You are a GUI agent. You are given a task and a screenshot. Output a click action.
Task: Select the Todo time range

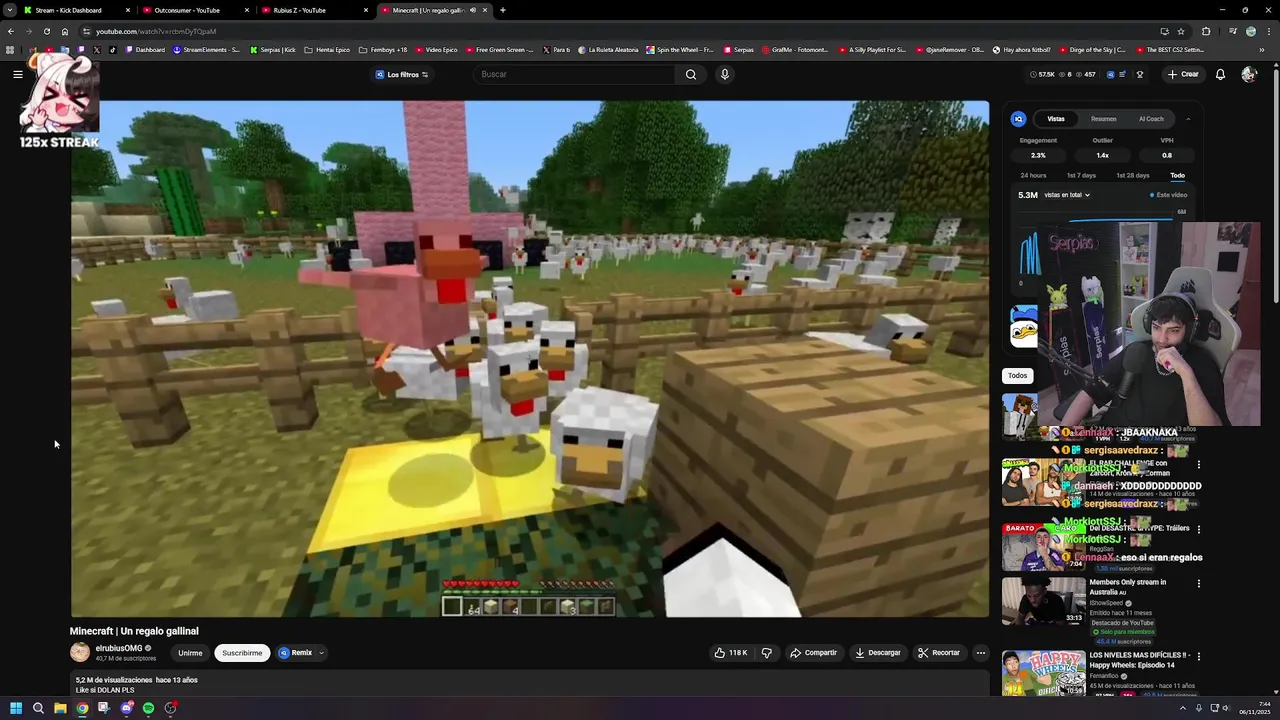1178,175
